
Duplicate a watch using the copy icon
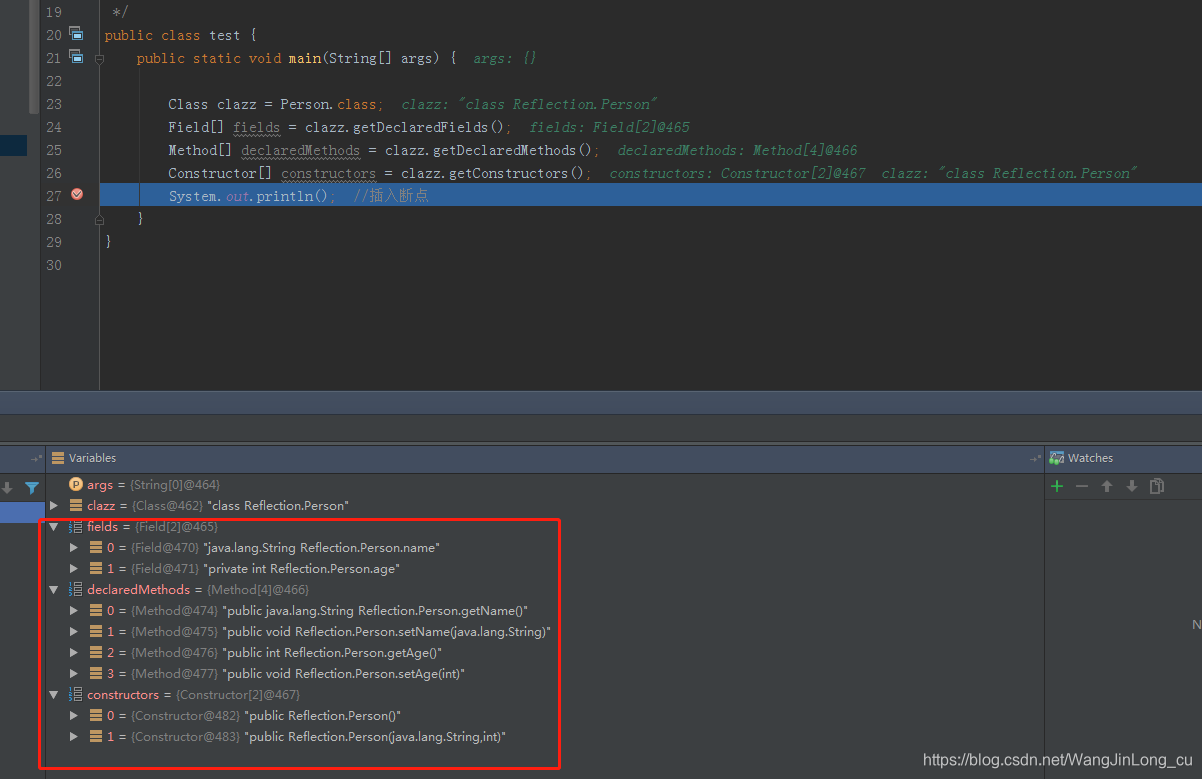click(1156, 486)
